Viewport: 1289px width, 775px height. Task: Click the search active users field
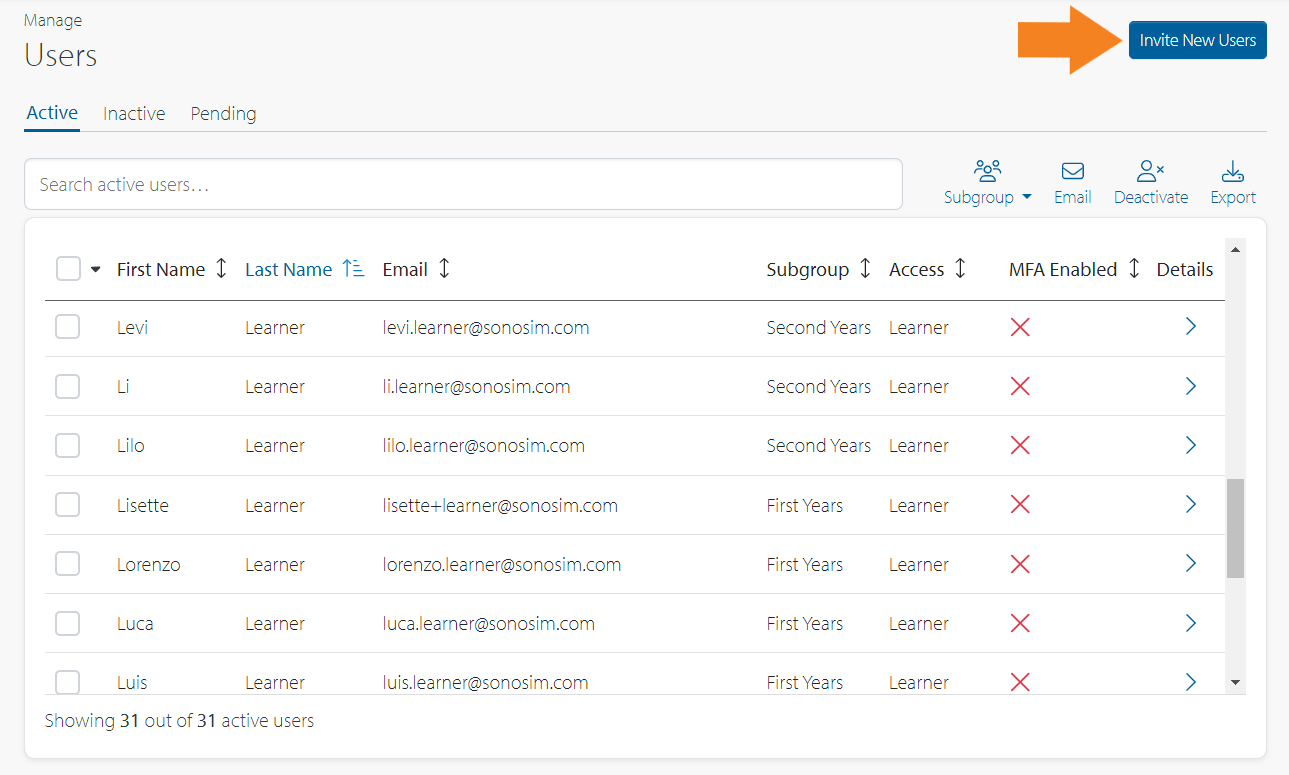pyautogui.click(x=463, y=184)
